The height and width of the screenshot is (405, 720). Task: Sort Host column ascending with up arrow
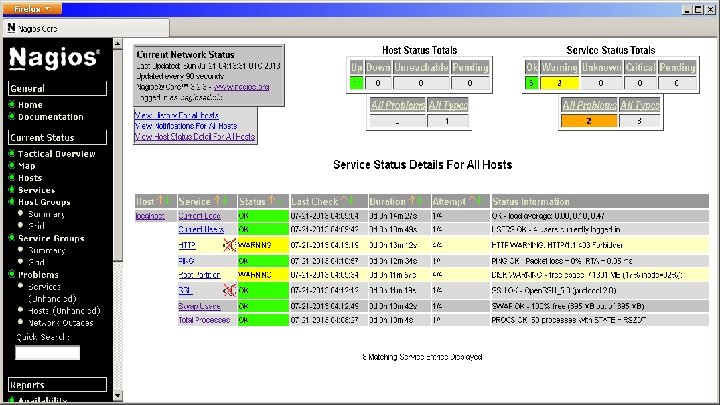[161, 201]
